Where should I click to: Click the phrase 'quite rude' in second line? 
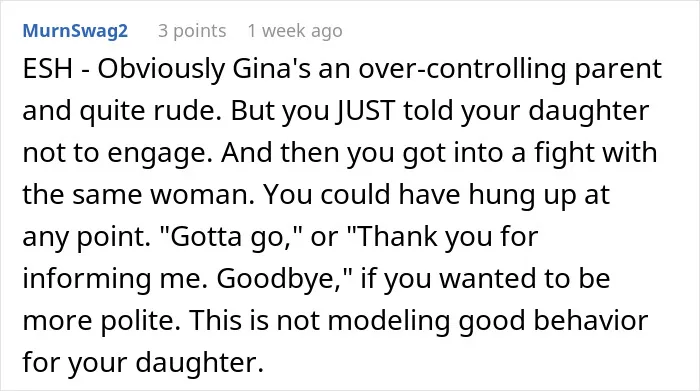click(151, 112)
